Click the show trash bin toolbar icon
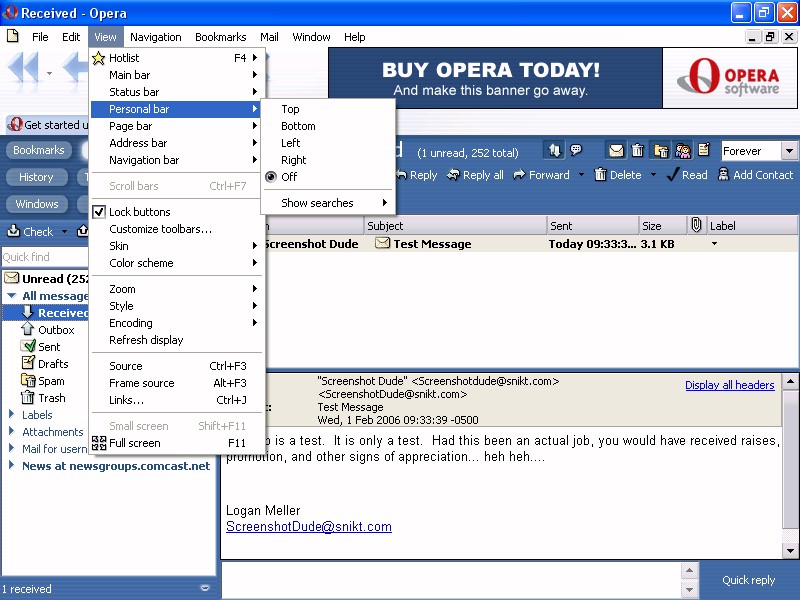Viewport: 800px width, 600px height. pyautogui.click(x=638, y=151)
